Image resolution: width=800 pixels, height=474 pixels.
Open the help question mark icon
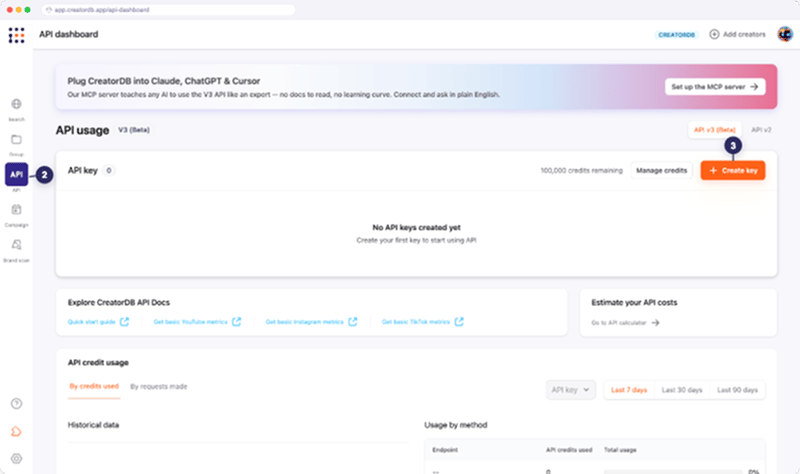pyautogui.click(x=16, y=404)
